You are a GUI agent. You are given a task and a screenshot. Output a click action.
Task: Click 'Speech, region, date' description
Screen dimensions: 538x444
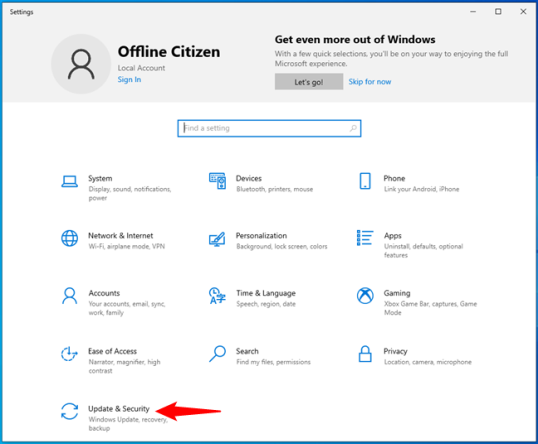tap(266, 304)
